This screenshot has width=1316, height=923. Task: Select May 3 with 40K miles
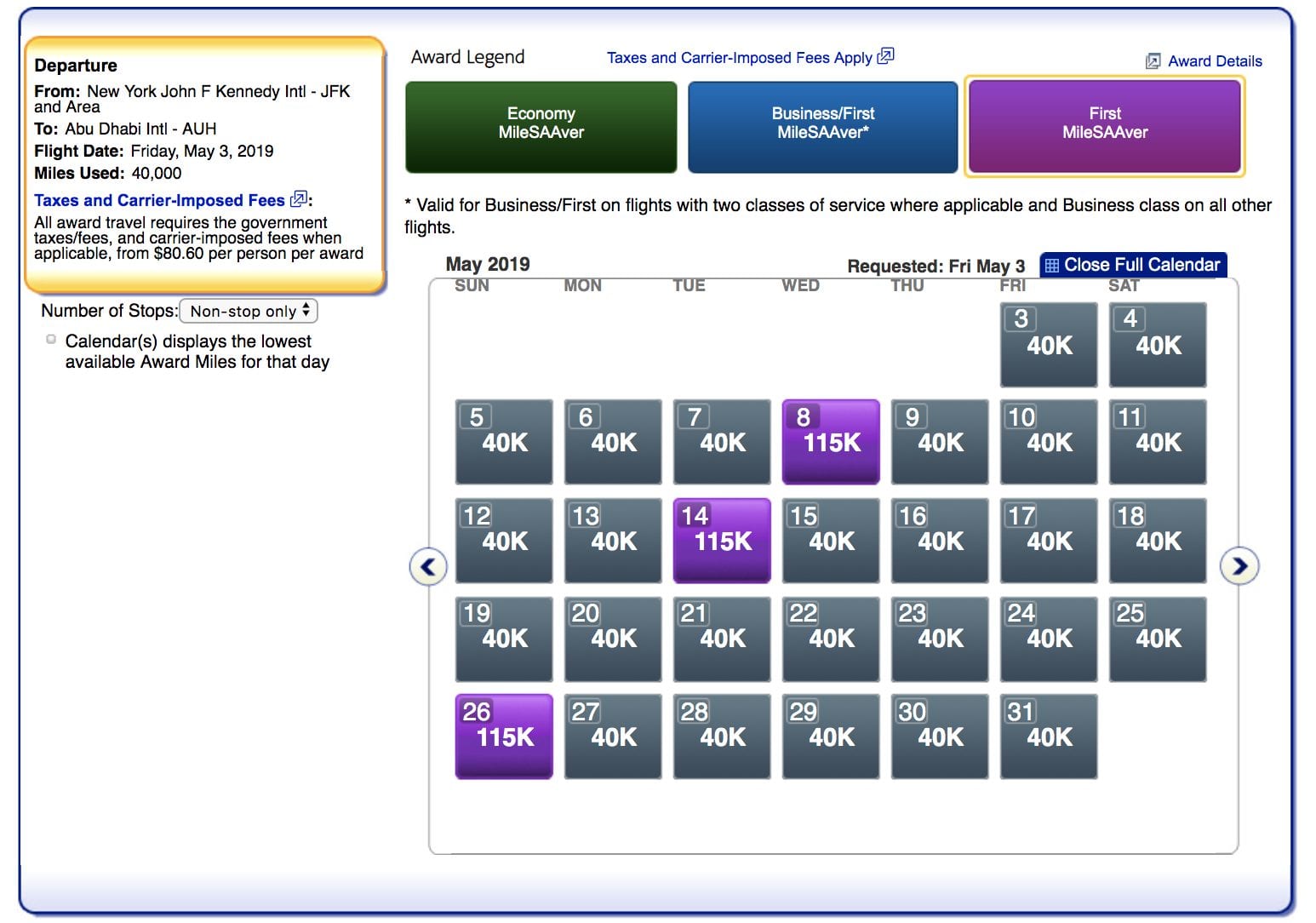tap(1048, 344)
